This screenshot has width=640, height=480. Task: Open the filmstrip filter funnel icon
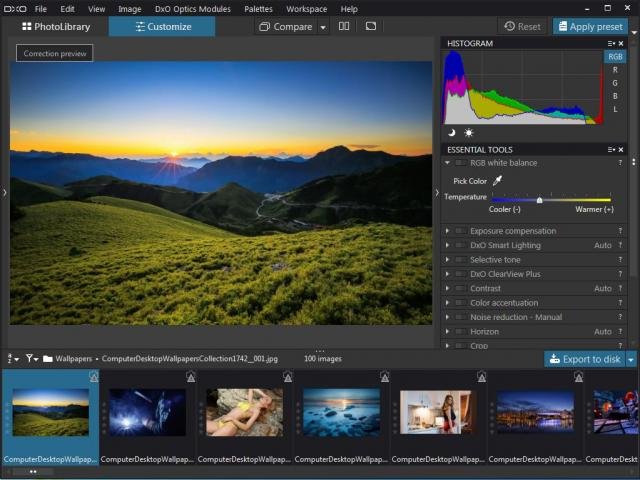pos(31,358)
